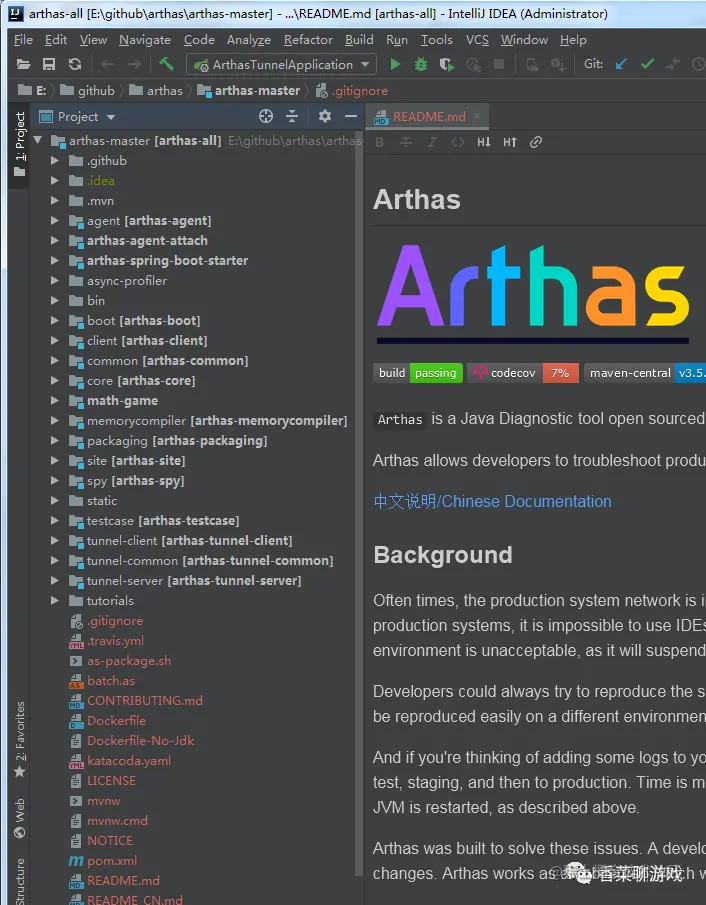This screenshot has height=905, width=706.
Task: Select pom.xml in the project tree
Action: [x=112, y=861]
